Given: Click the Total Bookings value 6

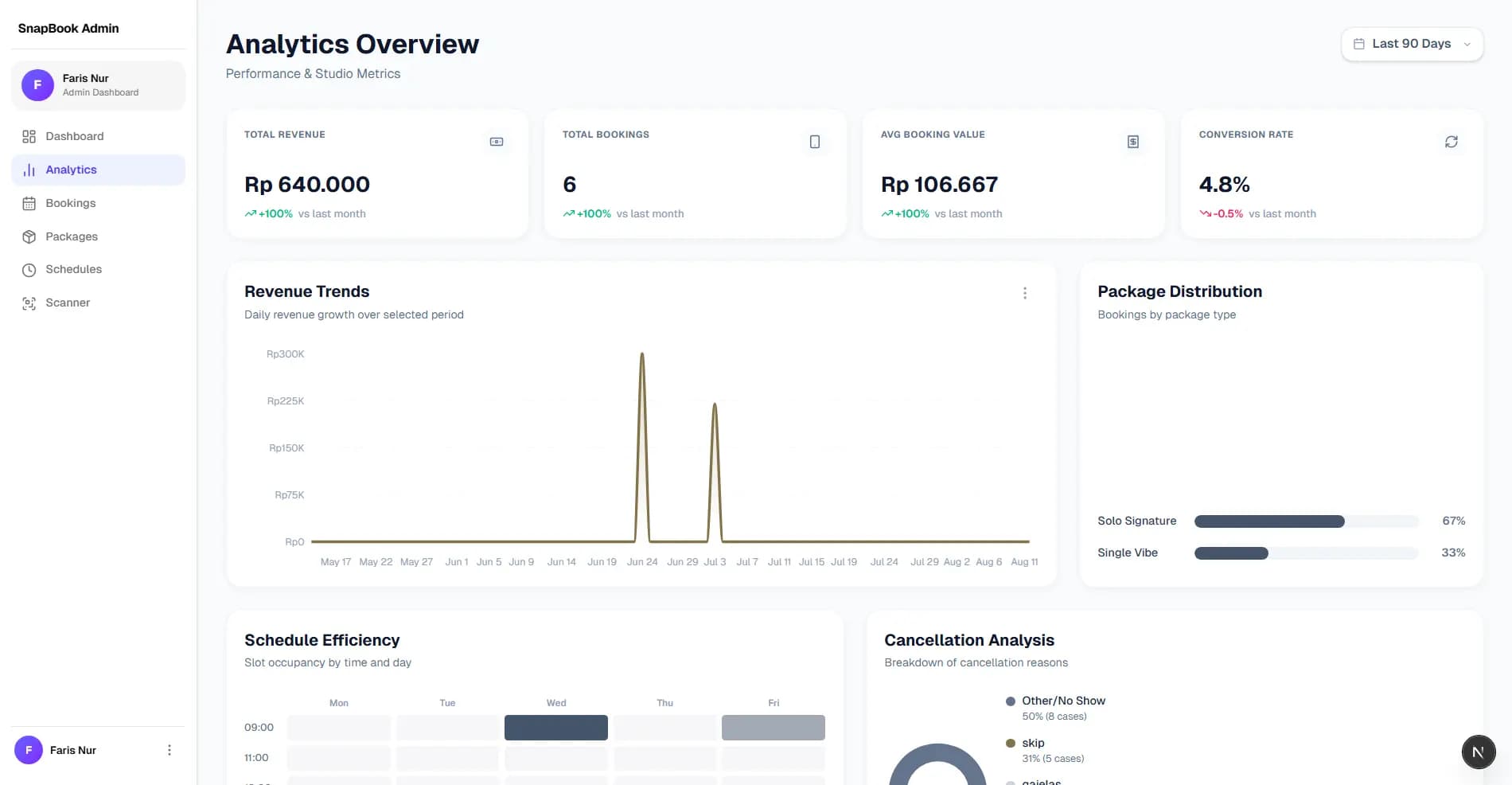Looking at the screenshot, I should click(x=570, y=185).
